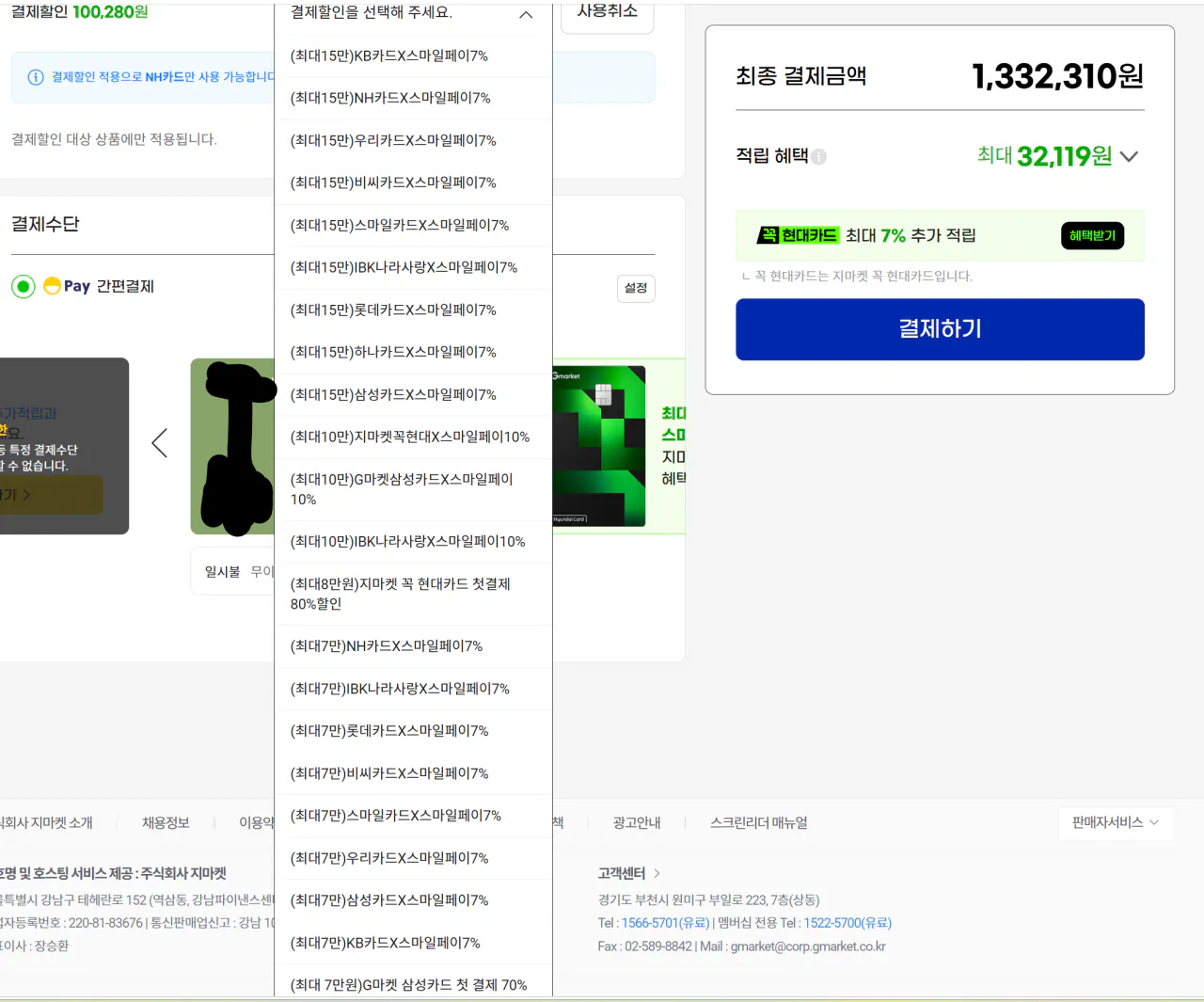
Task: Choose (최대15만)비씨카드X스마일페이7% option
Action: click(413, 183)
